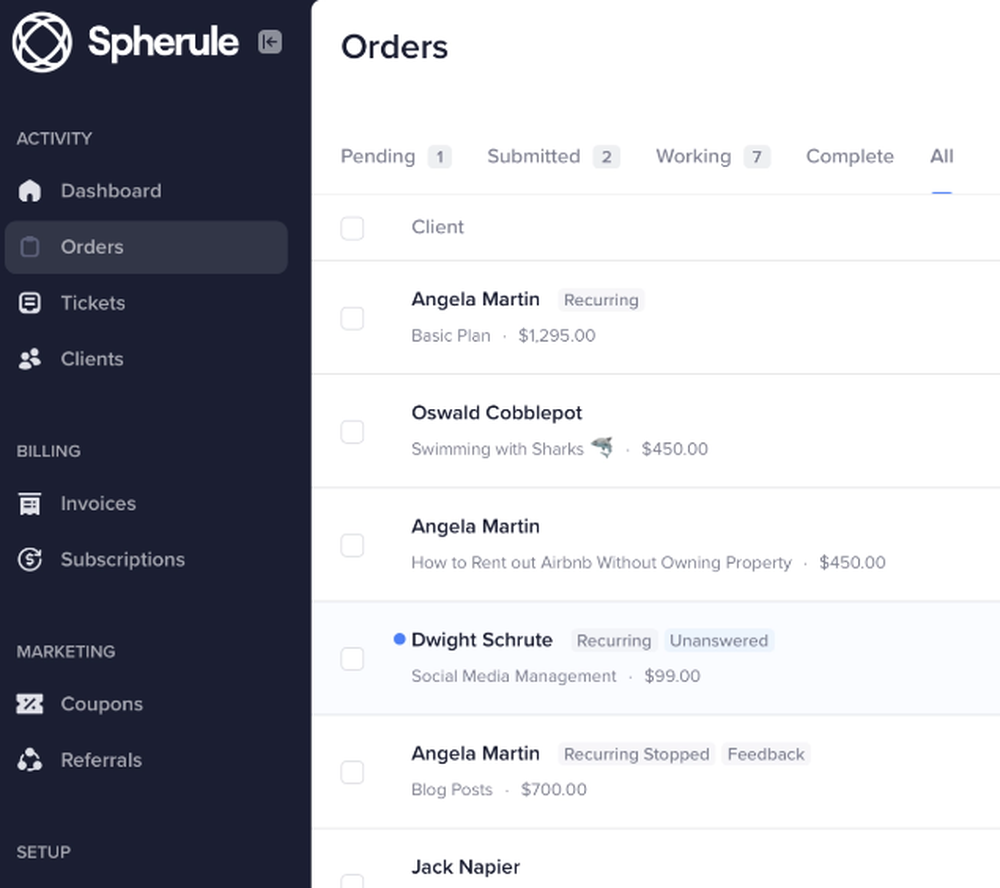Check the select-all checkbox in the Client header
This screenshot has width=1000, height=888.
(x=352, y=228)
